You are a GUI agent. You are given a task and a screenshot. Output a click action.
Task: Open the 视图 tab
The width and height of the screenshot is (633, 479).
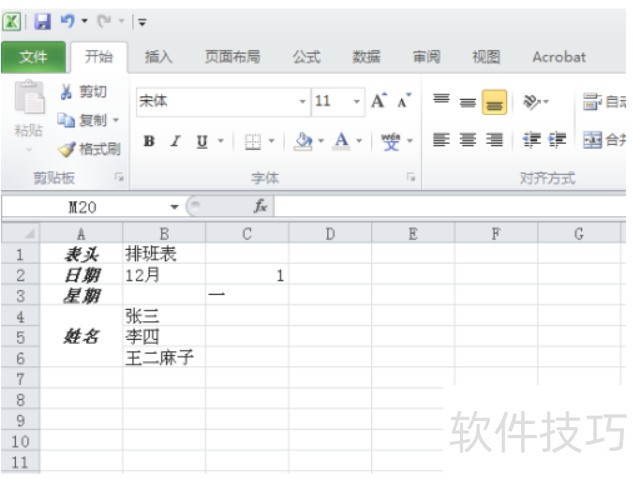486,57
